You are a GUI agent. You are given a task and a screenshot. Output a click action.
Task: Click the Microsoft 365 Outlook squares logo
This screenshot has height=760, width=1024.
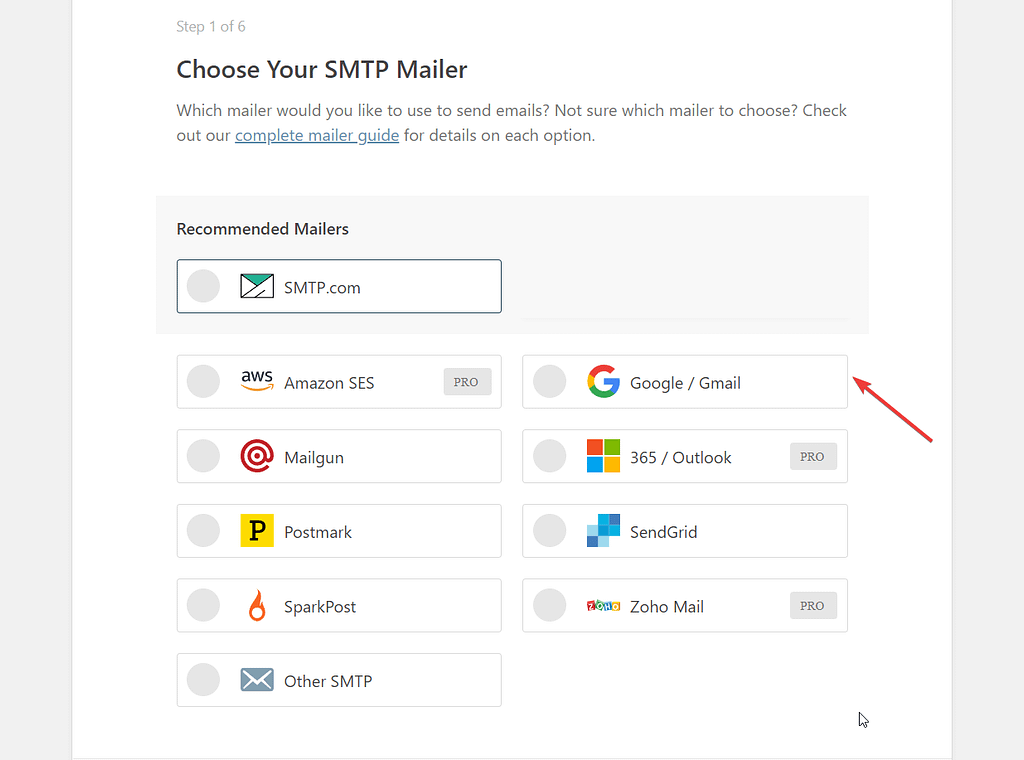[603, 456]
